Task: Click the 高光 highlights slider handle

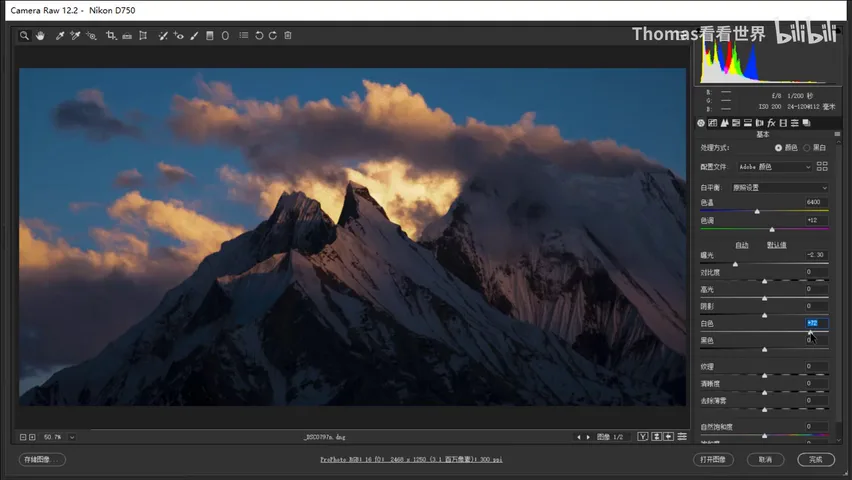Action: tap(765, 298)
